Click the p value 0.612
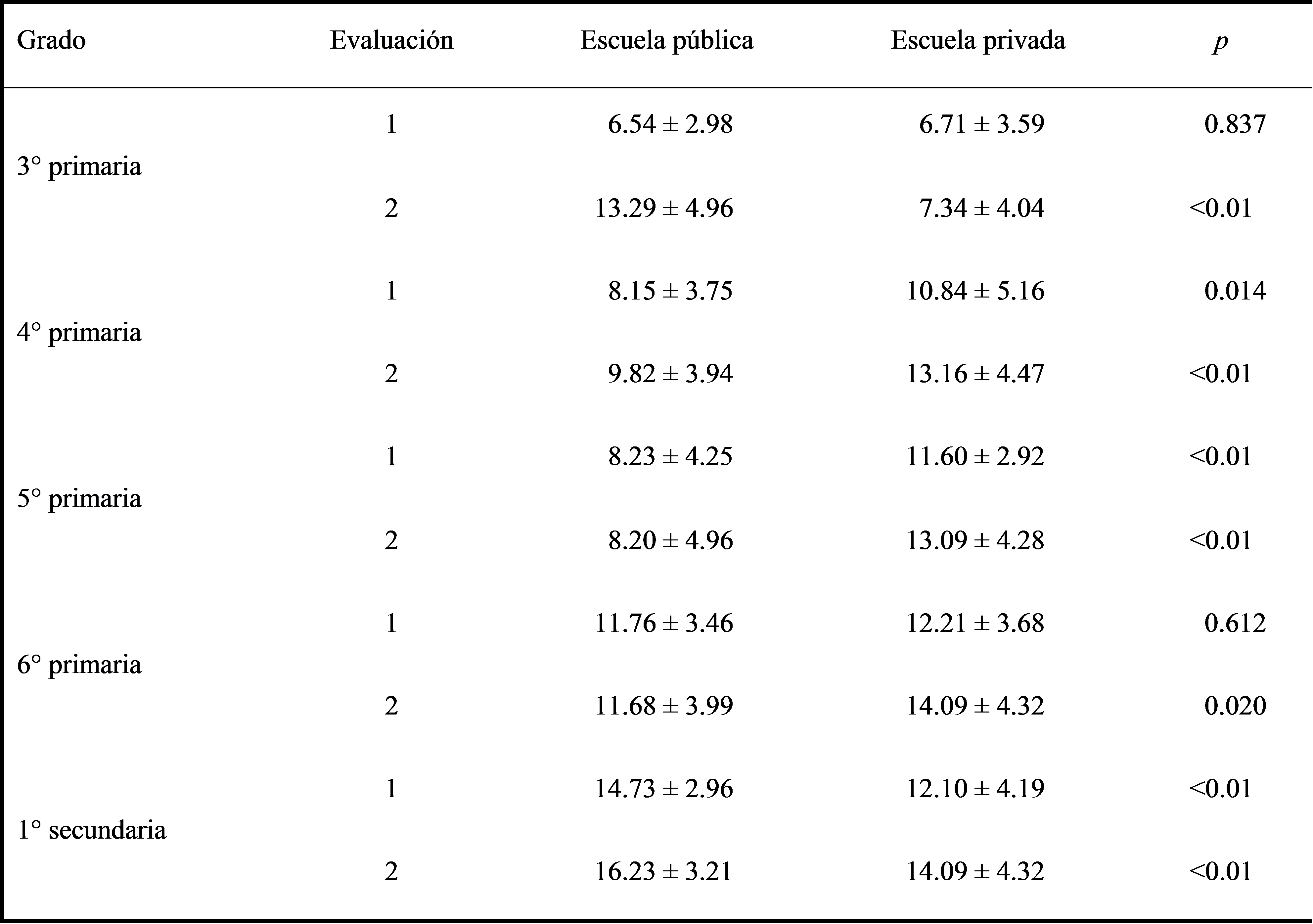 click(x=1235, y=623)
